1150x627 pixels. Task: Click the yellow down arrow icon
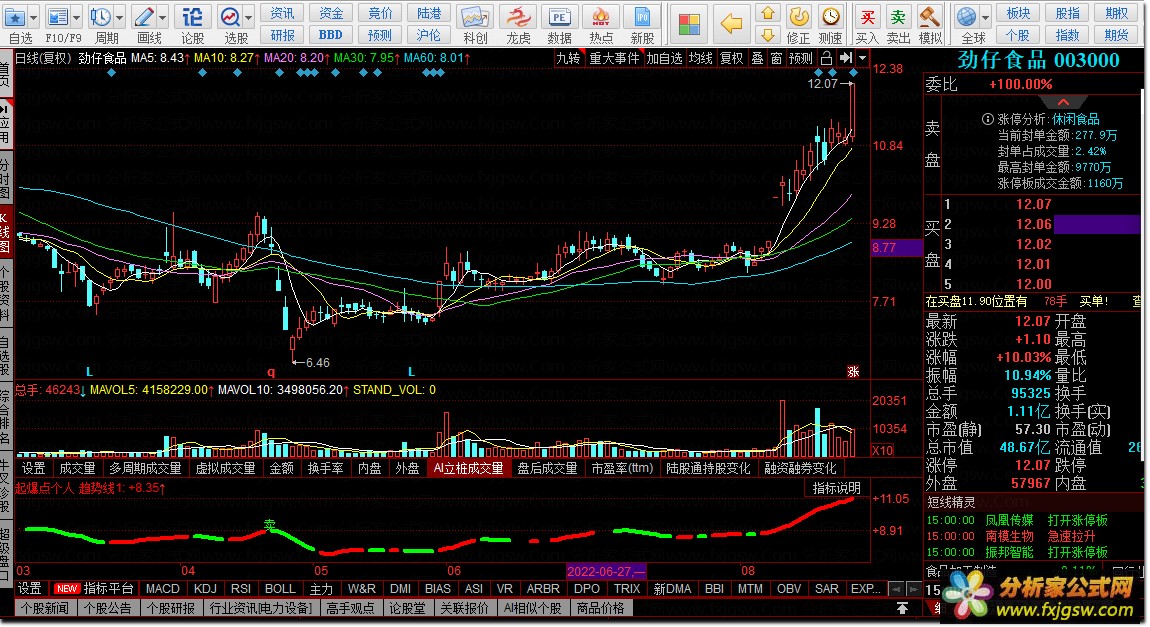tap(768, 34)
